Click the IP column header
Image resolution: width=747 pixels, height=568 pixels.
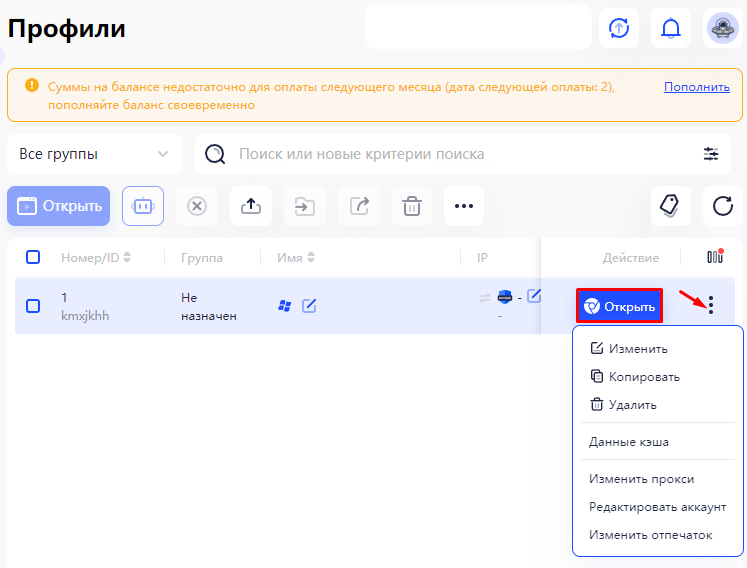(482, 258)
